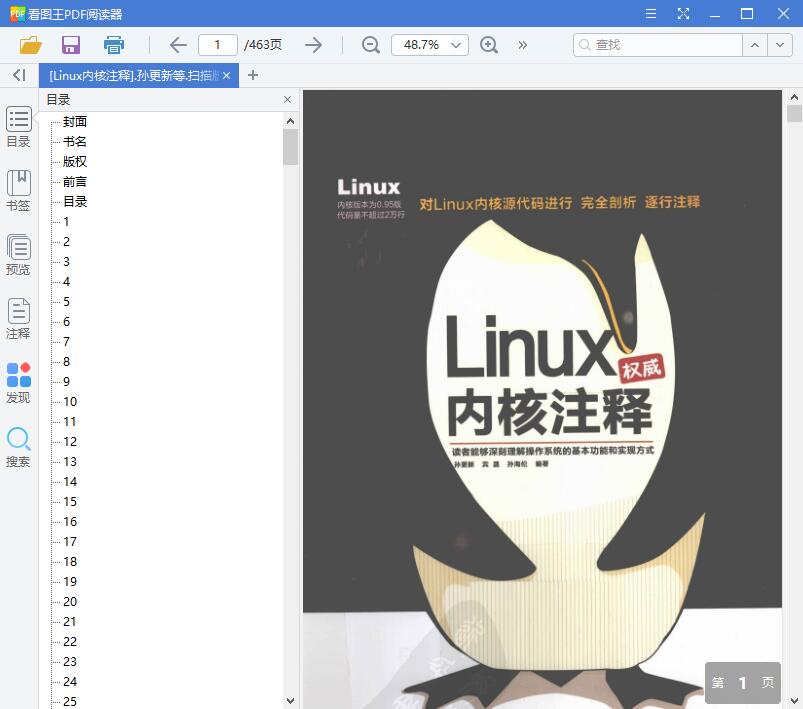Viewport: 803px width, 709px height.
Task: Click the 查找 search input field
Action: tap(658, 45)
